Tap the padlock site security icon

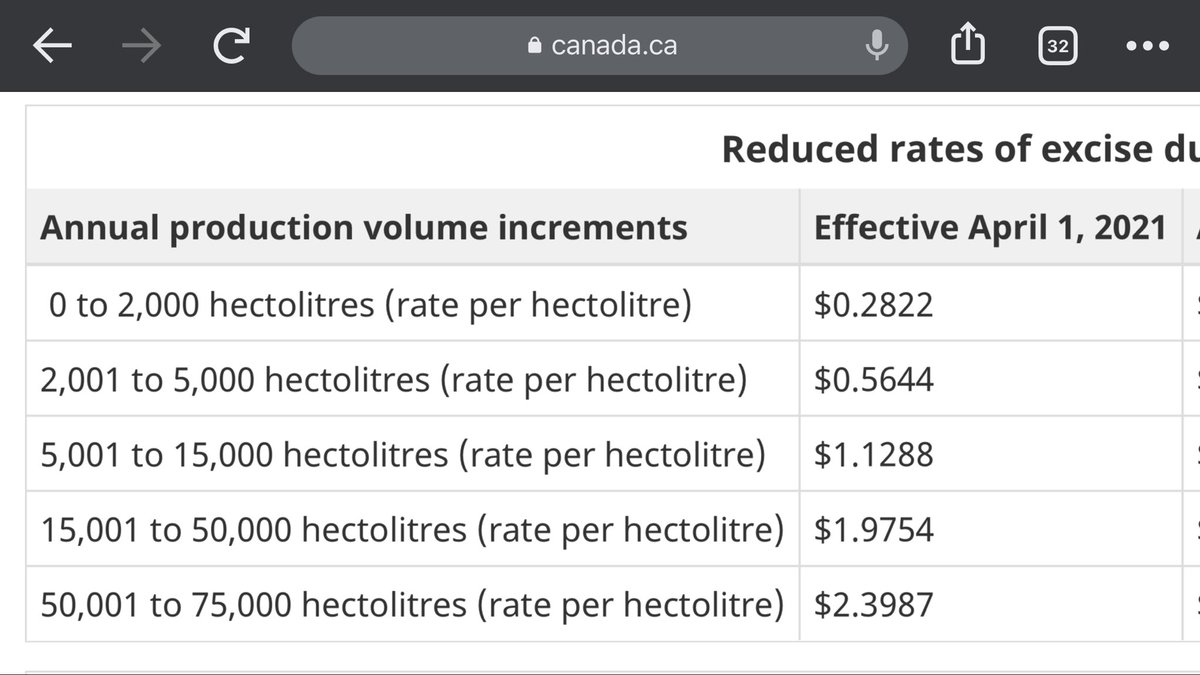point(533,45)
